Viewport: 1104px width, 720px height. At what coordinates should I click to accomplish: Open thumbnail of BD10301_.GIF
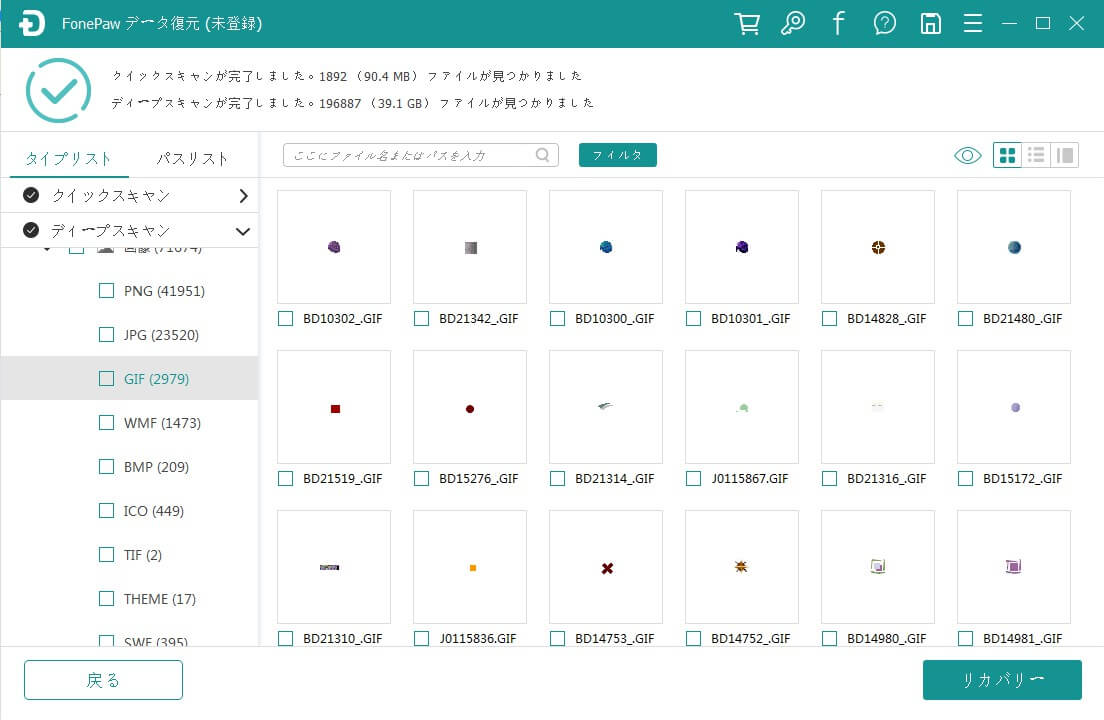pos(741,247)
